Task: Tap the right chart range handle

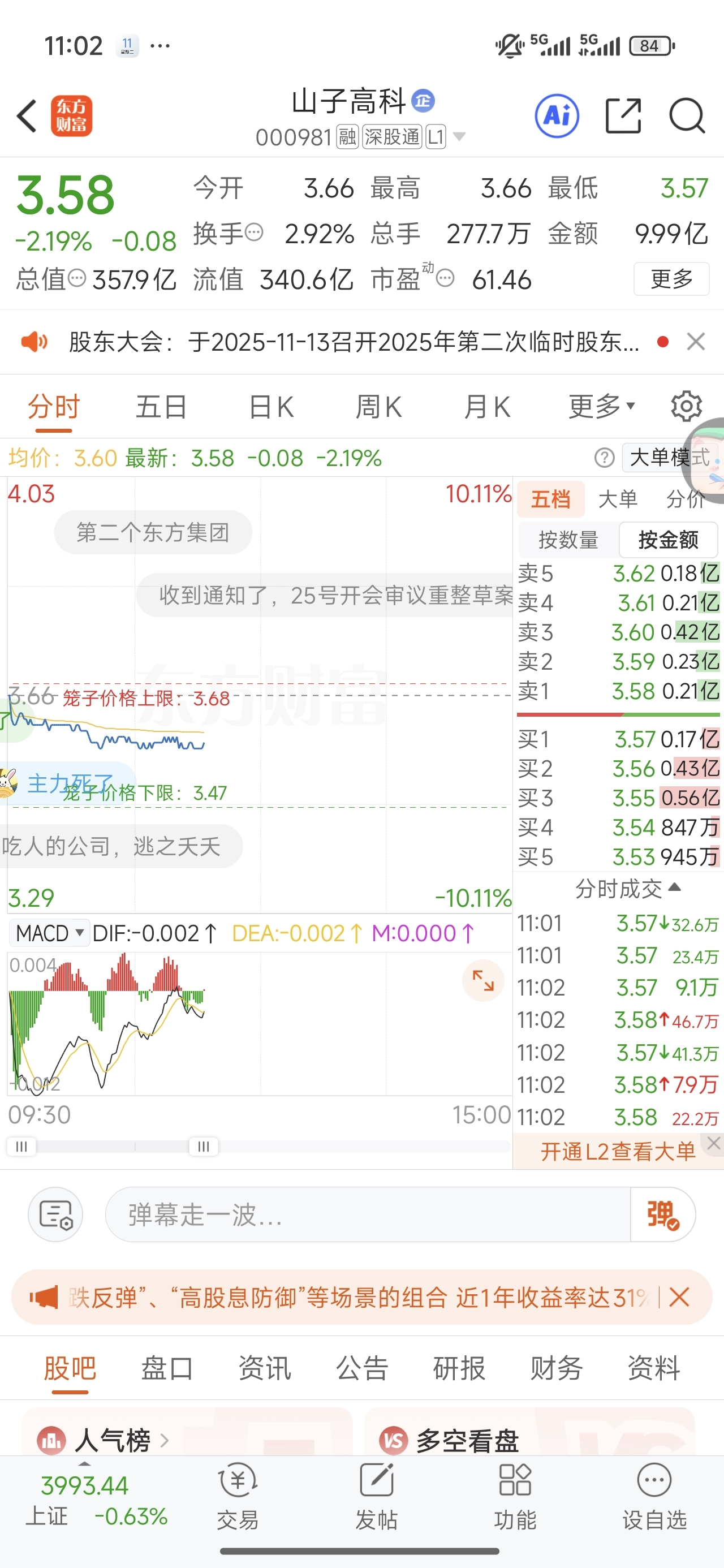Action: pyautogui.click(x=204, y=1147)
